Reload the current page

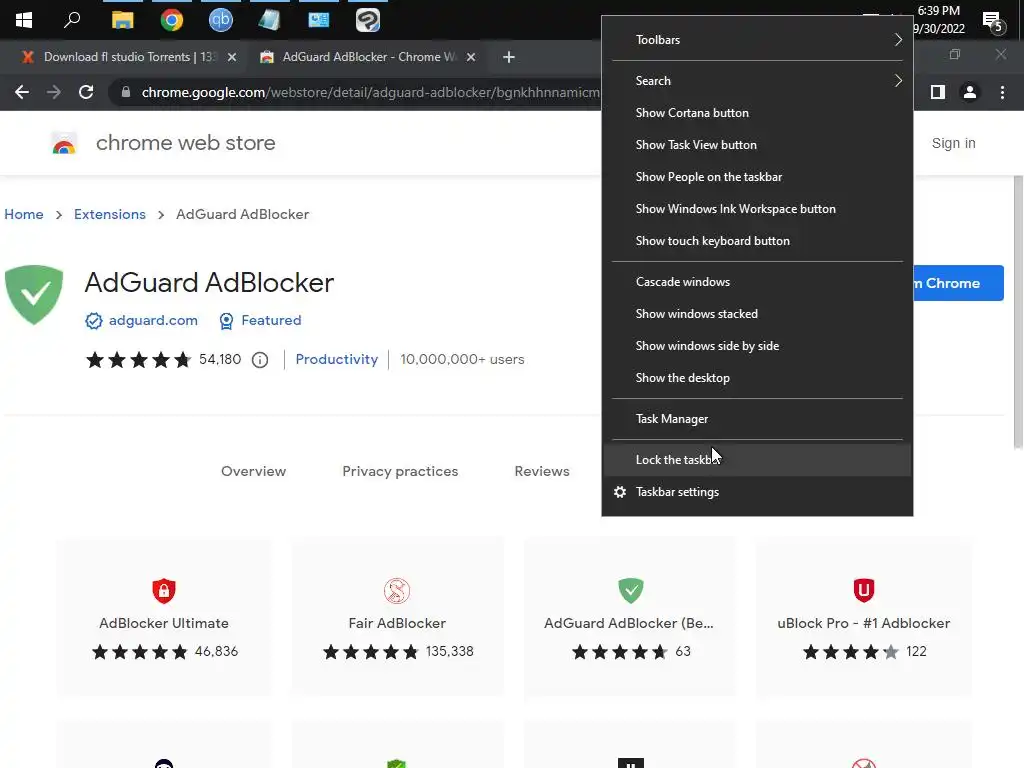click(x=86, y=92)
